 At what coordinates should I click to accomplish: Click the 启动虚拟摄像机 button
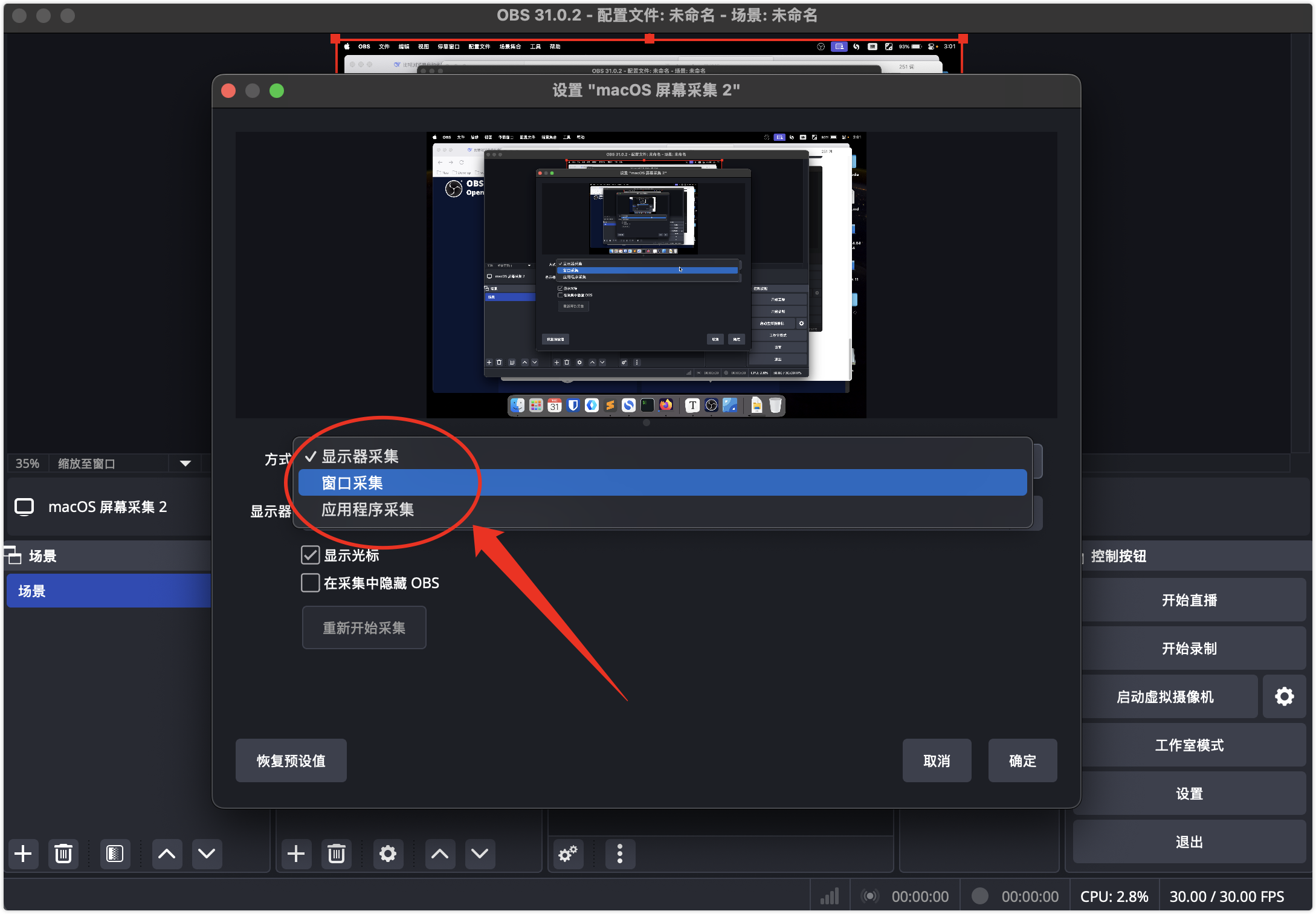click(x=1166, y=696)
